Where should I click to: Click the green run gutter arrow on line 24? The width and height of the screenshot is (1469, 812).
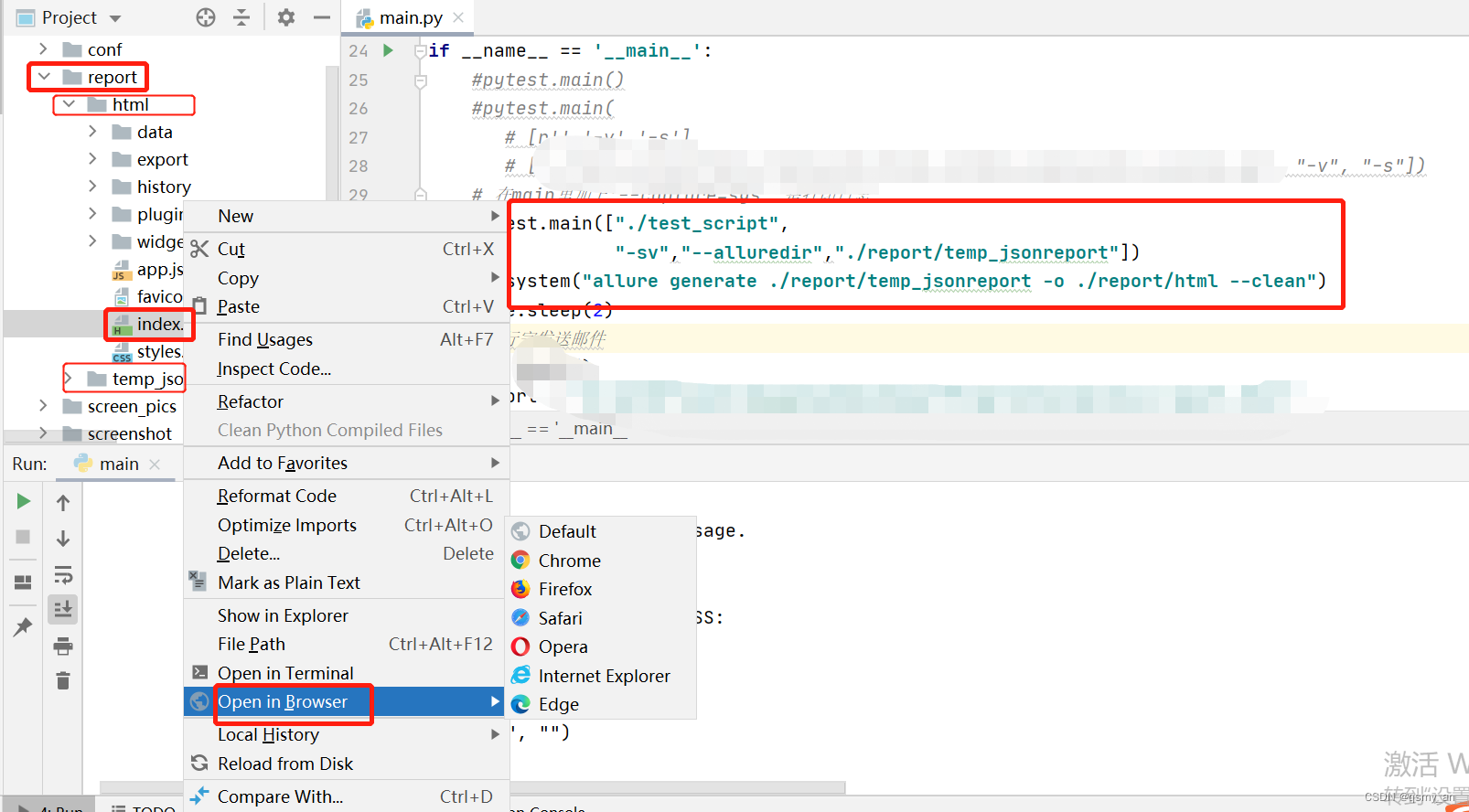pos(388,50)
